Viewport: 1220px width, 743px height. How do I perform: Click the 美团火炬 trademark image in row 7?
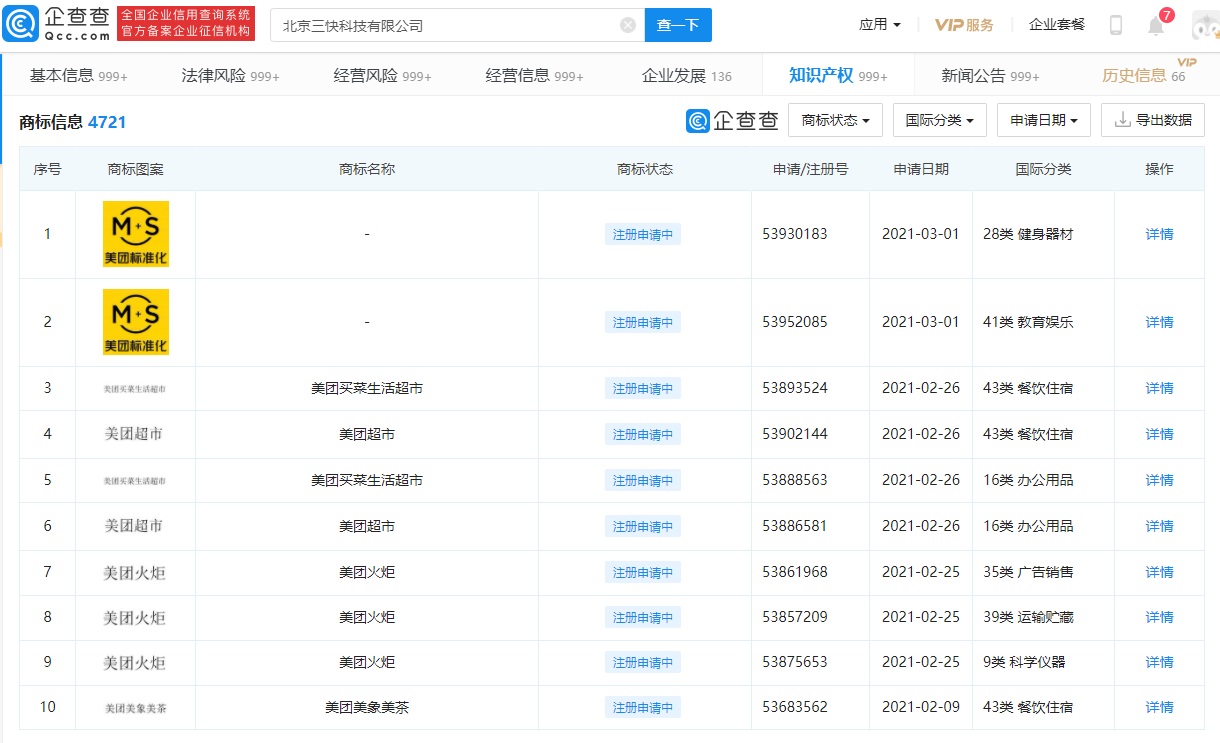point(135,573)
